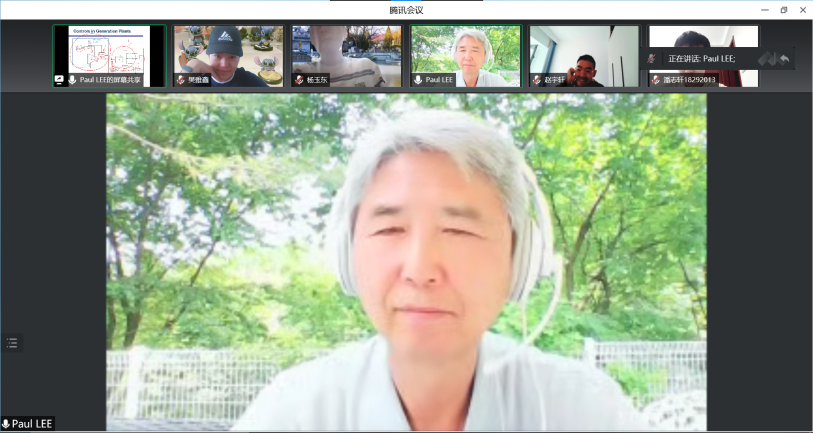The height and width of the screenshot is (433, 813).
Task: Click the Paul LEE name label at bottom left
Action: click(32, 424)
